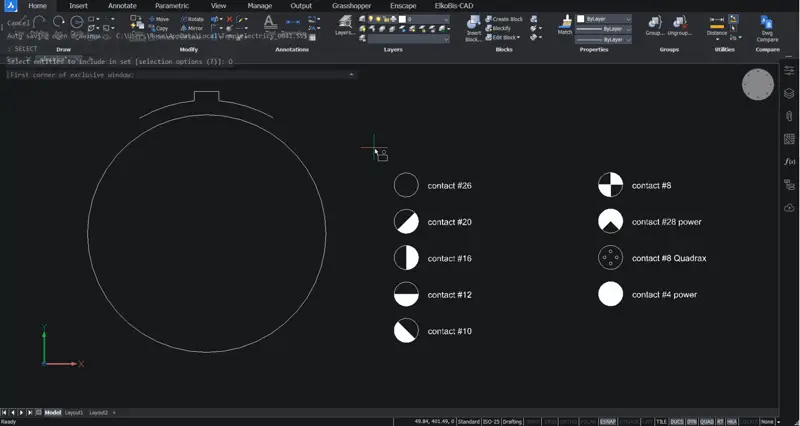
Task: Select the Dwg Compare icon
Action: tap(767, 28)
